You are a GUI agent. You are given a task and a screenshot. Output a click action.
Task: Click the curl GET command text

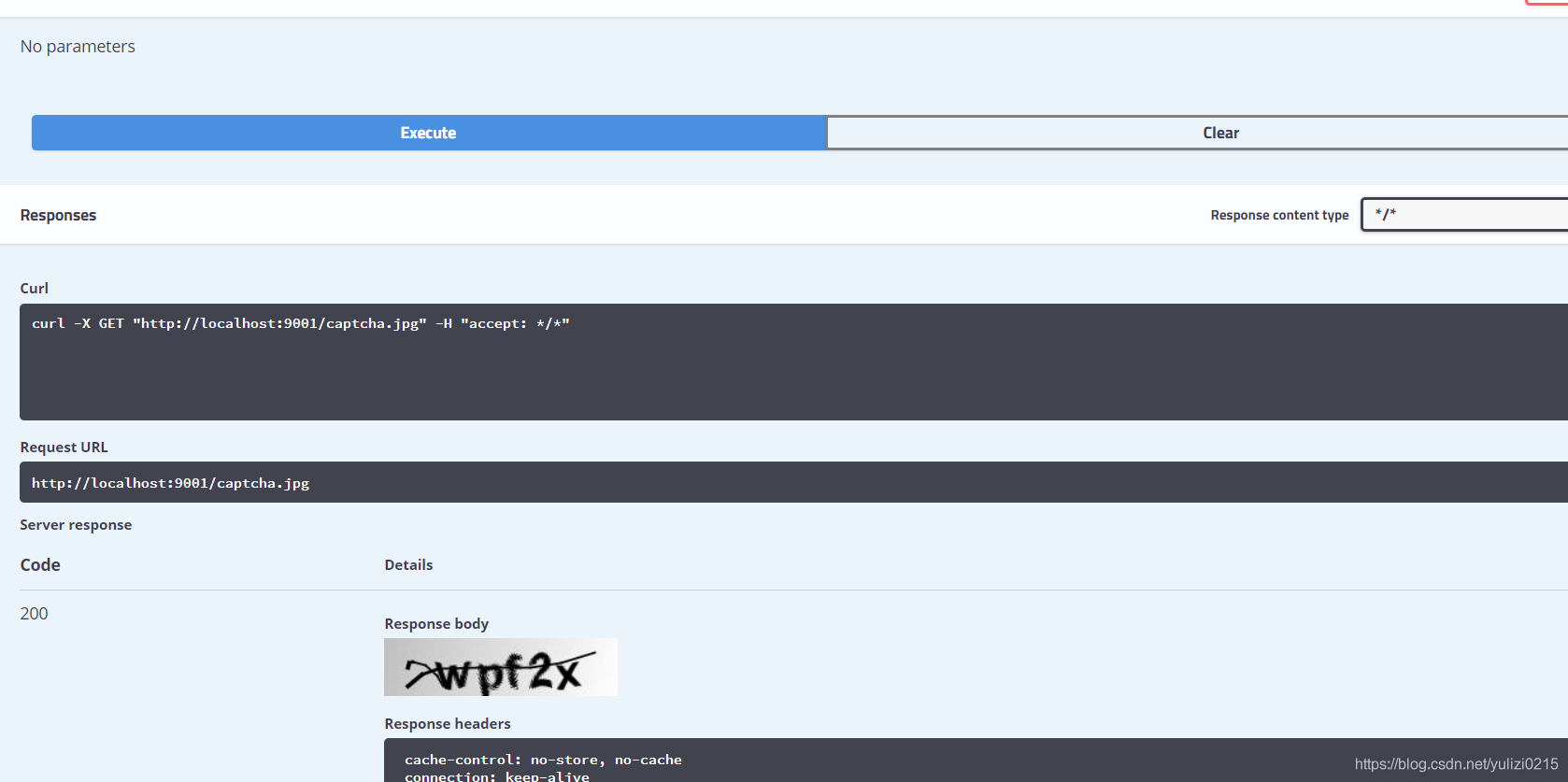pyautogui.click(x=300, y=323)
